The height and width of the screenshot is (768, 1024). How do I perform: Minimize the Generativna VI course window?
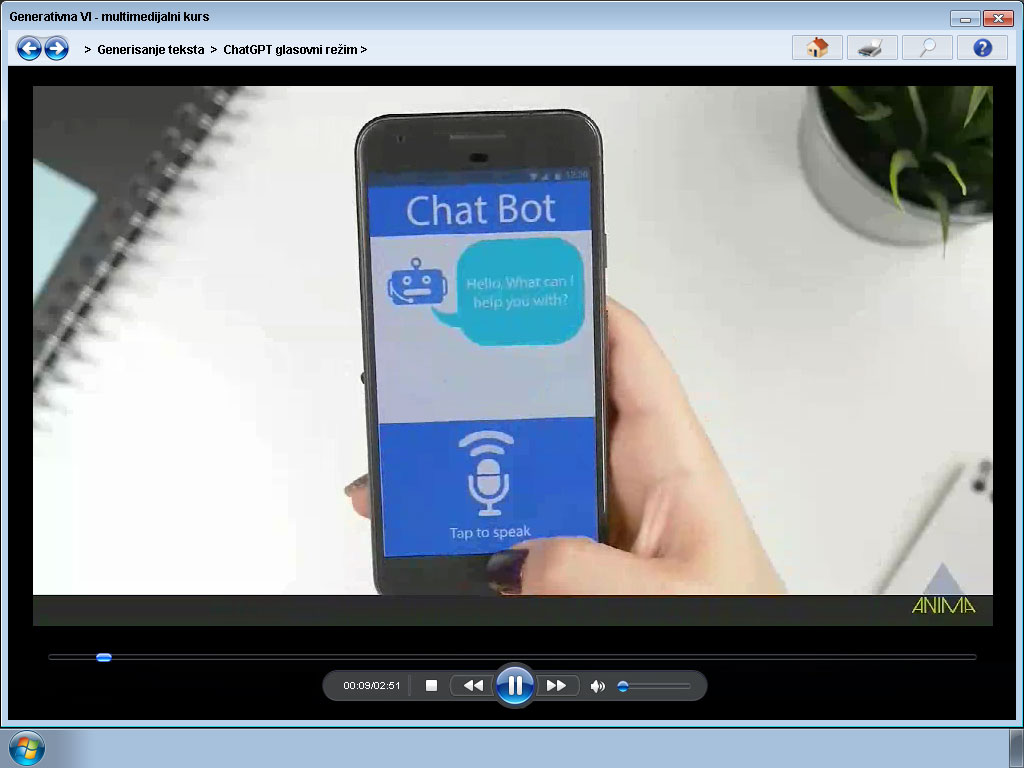pyautogui.click(x=965, y=18)
